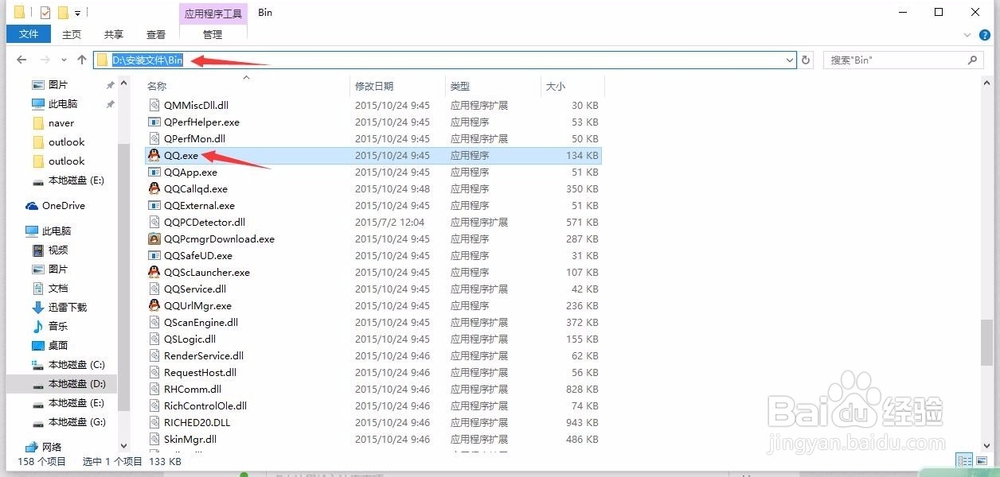The width and height of the screenshot is (1000, 477).
Task: Click the QQExternal.exe file icon
Action: [153, 205]
